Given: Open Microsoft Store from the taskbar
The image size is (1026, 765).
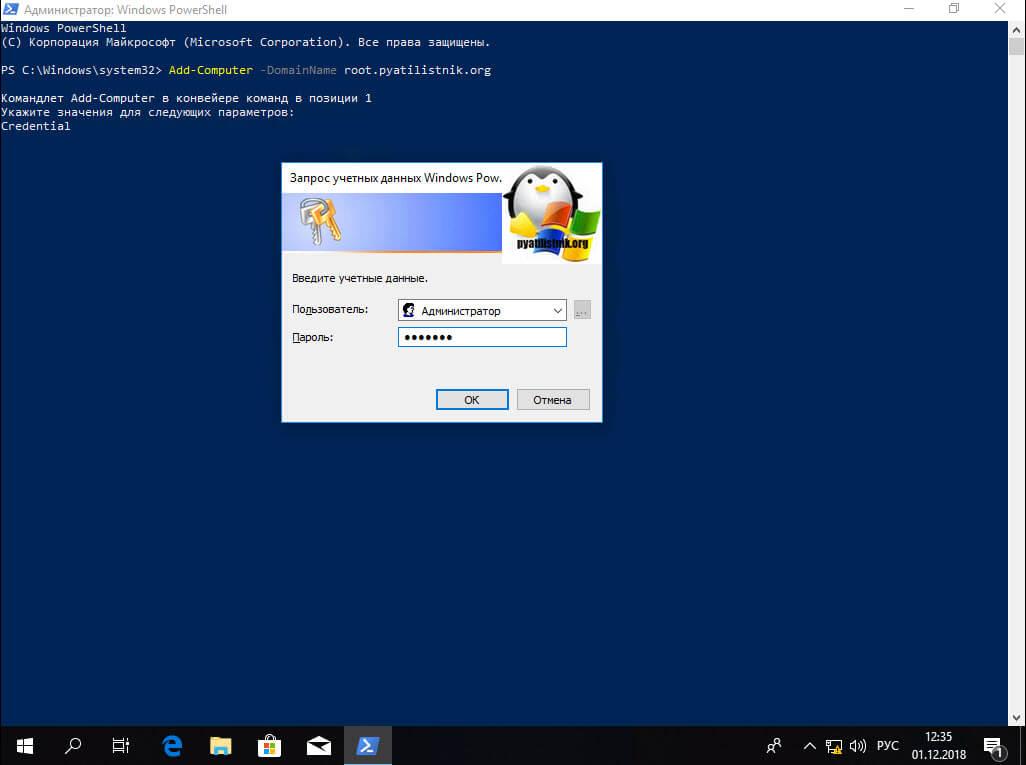Looking at the screenshot, I should tap(270, 745).
